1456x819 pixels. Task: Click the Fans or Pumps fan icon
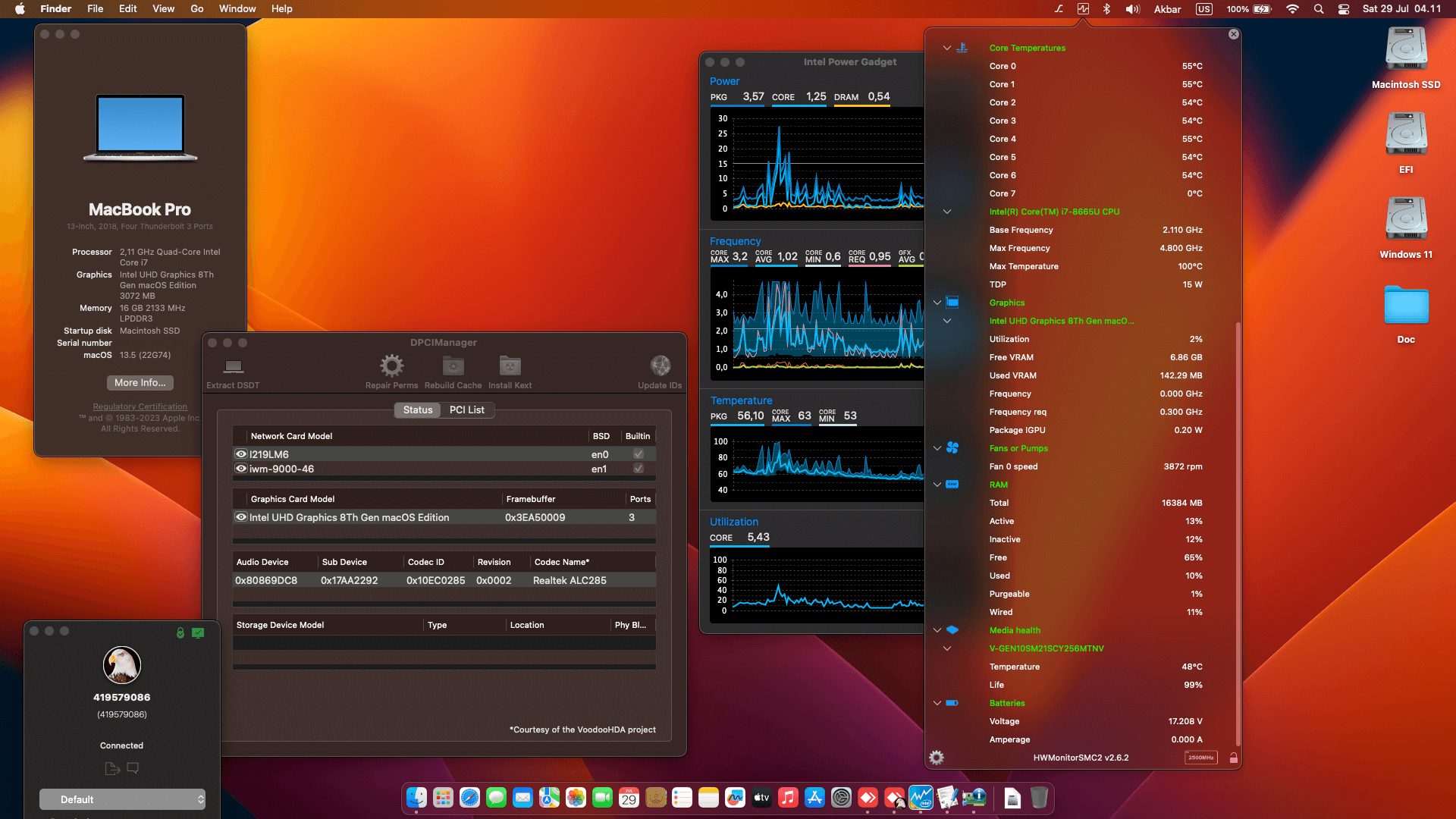952,448
